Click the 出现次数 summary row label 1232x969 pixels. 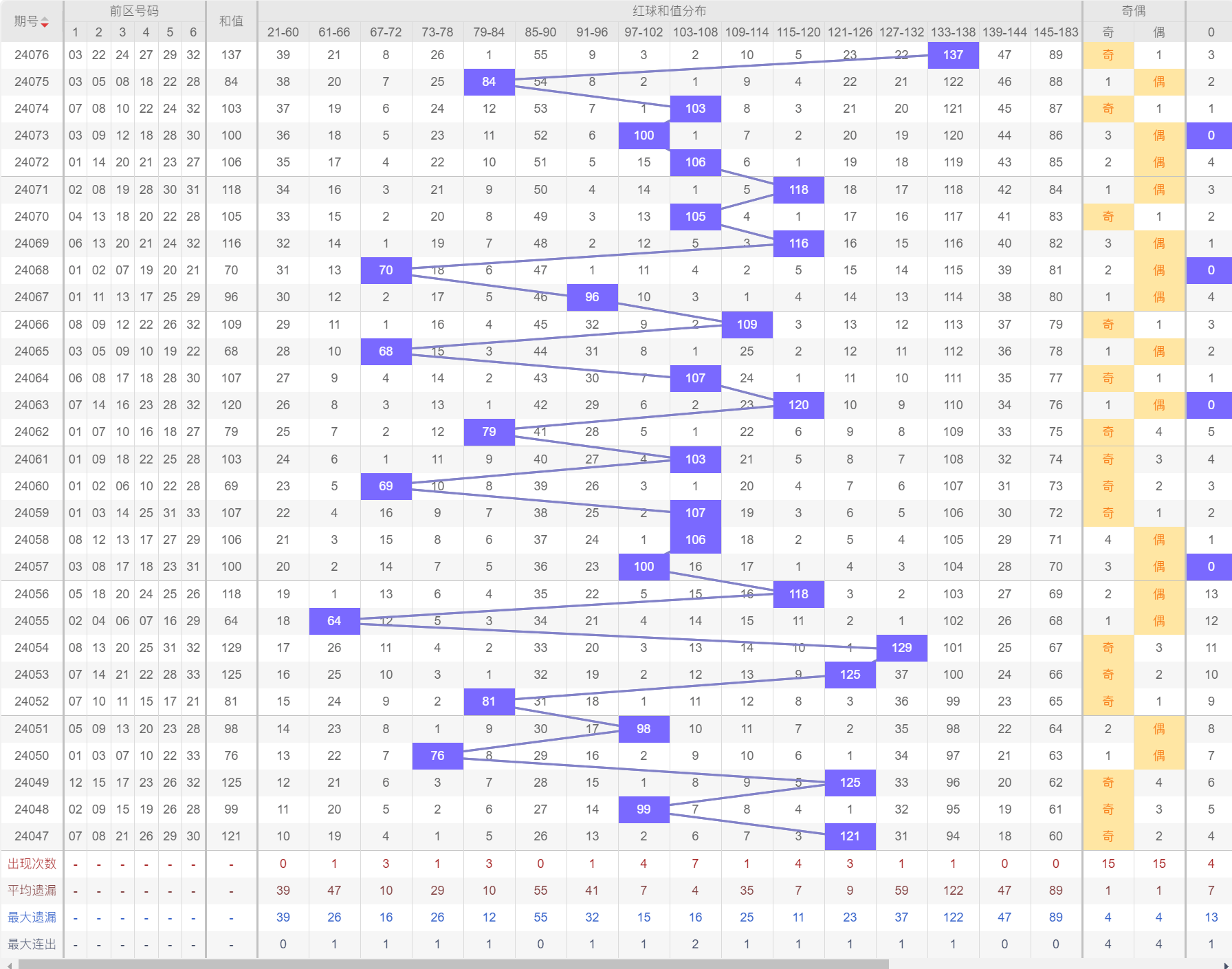32,864
